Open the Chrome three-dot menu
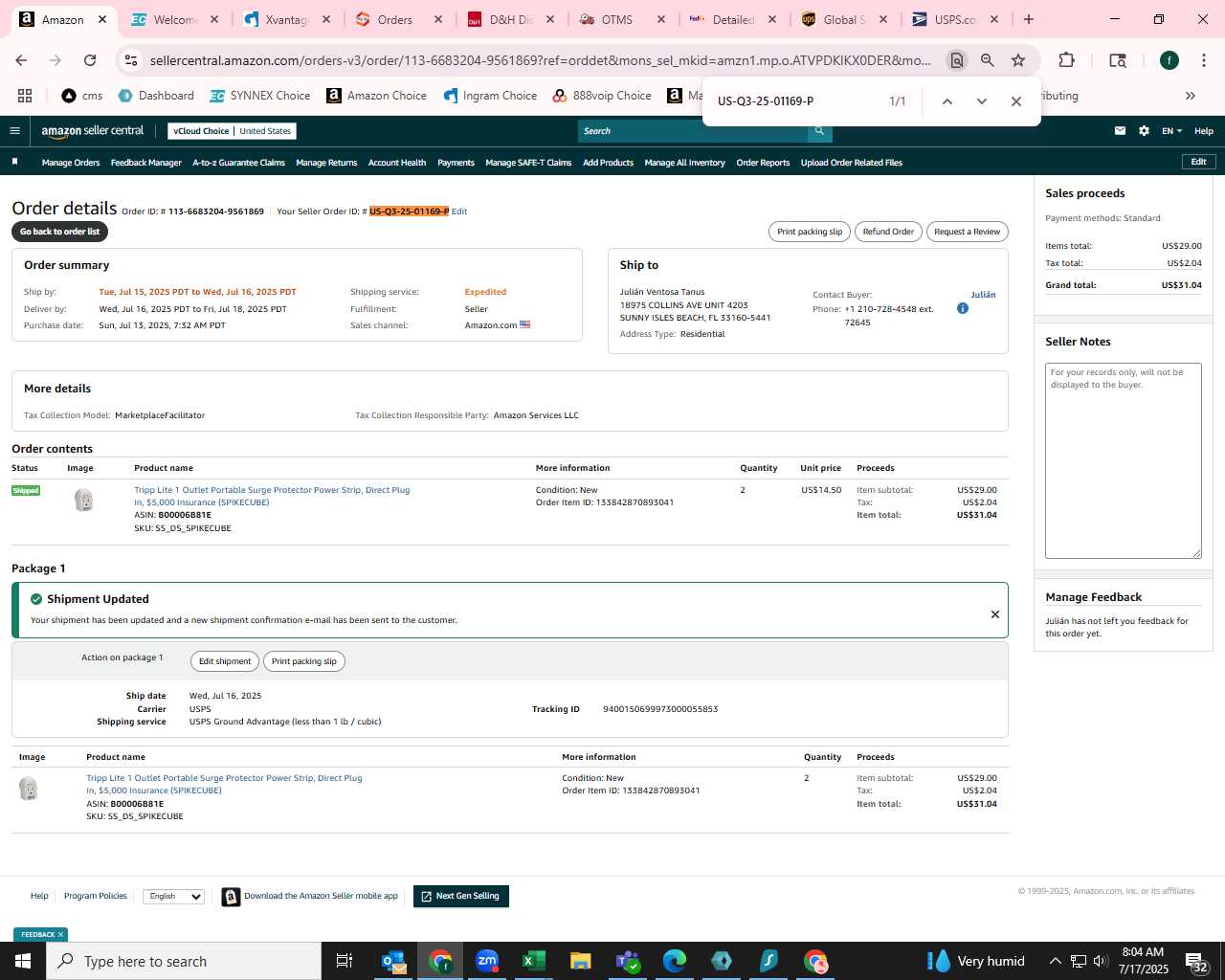Screen dimensions: 1225x980 point(1203,60)
